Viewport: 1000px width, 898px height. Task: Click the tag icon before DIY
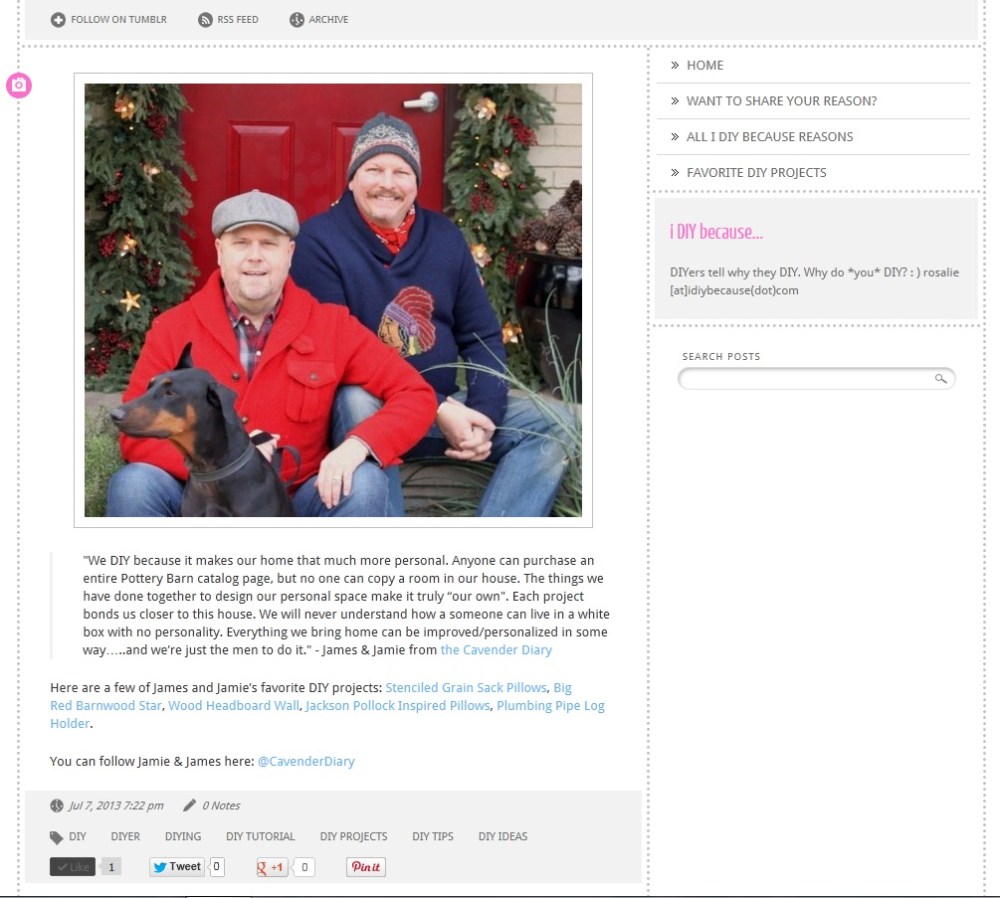tap(57, 837)
